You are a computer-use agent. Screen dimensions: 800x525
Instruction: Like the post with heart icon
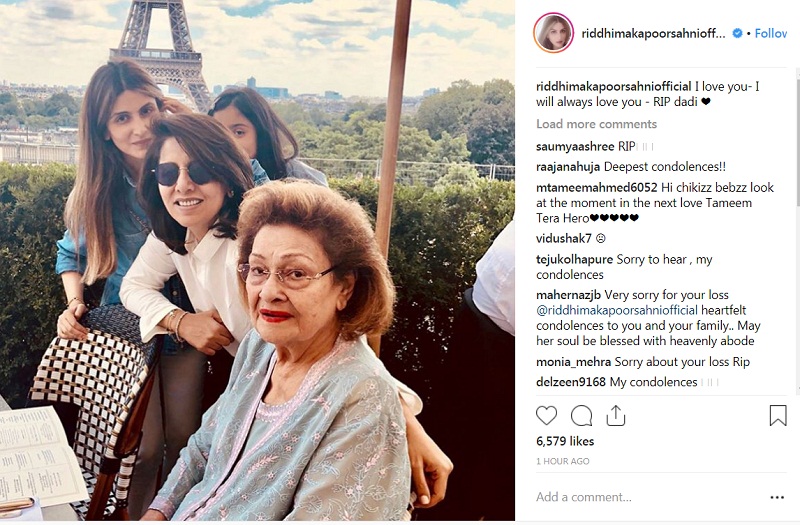[x=546, y=415]
